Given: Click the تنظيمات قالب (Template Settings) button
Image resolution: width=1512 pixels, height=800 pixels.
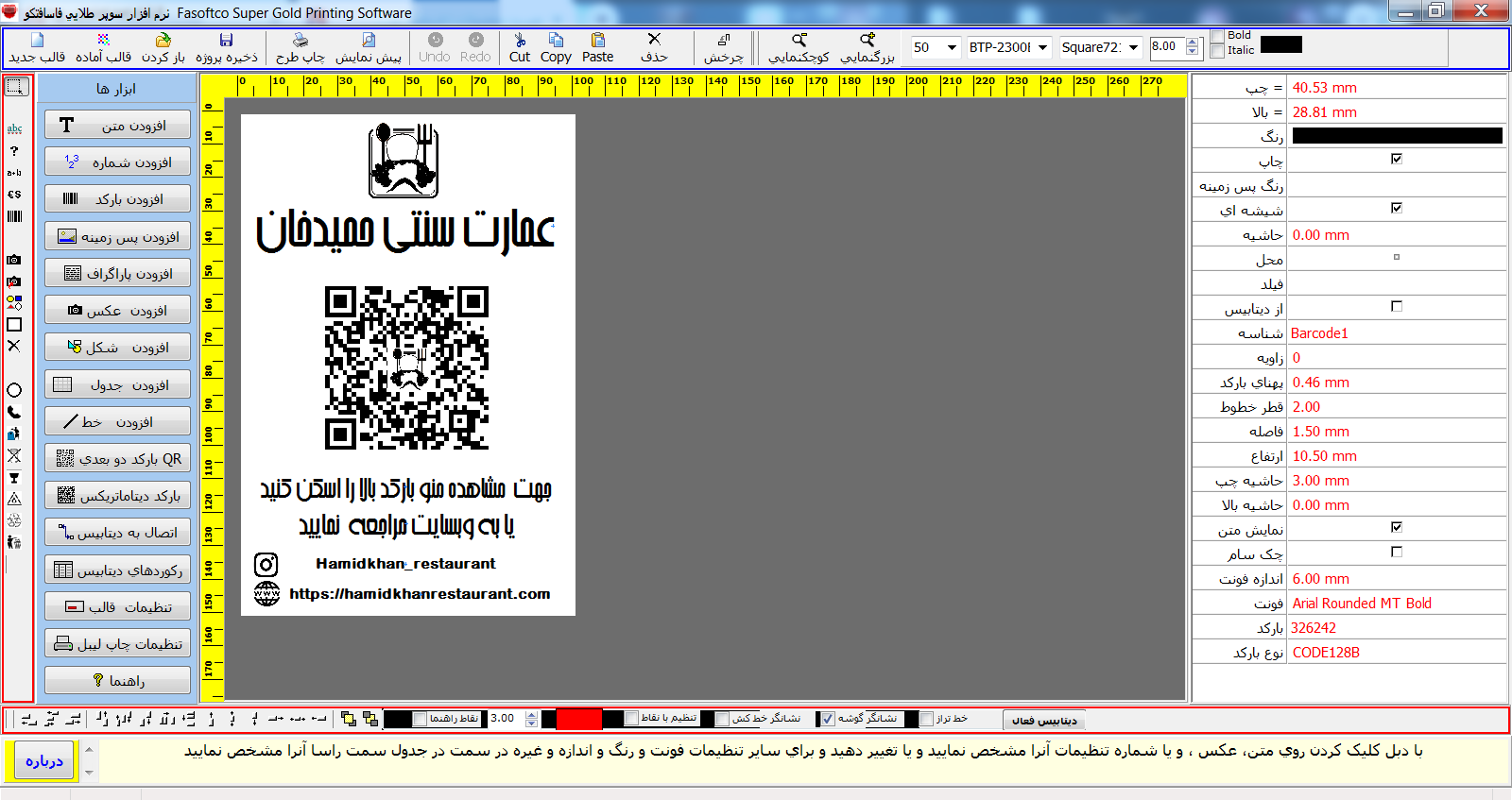Looking at the screenshot, I should [117, 607].
